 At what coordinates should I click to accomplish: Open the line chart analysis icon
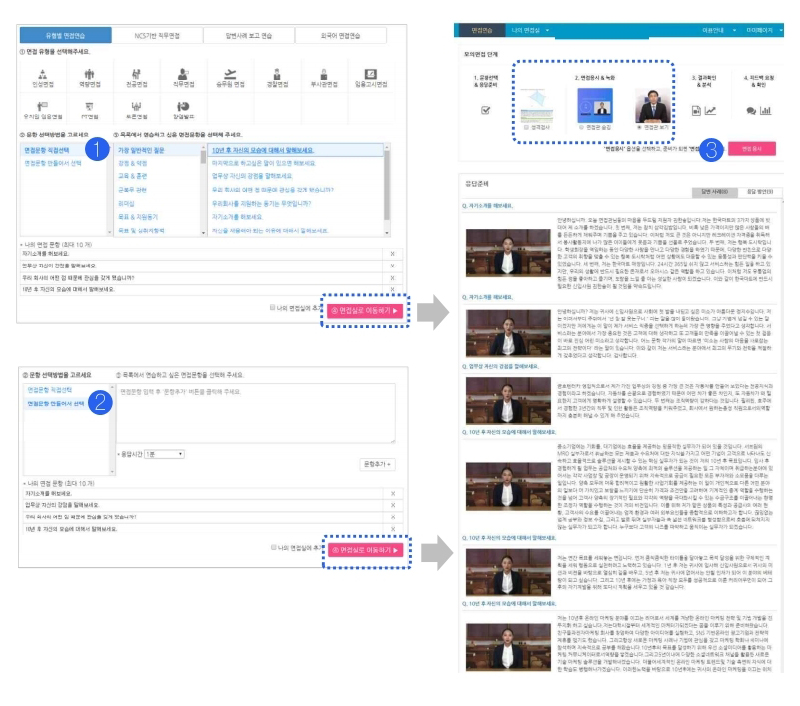pos(710,111)
